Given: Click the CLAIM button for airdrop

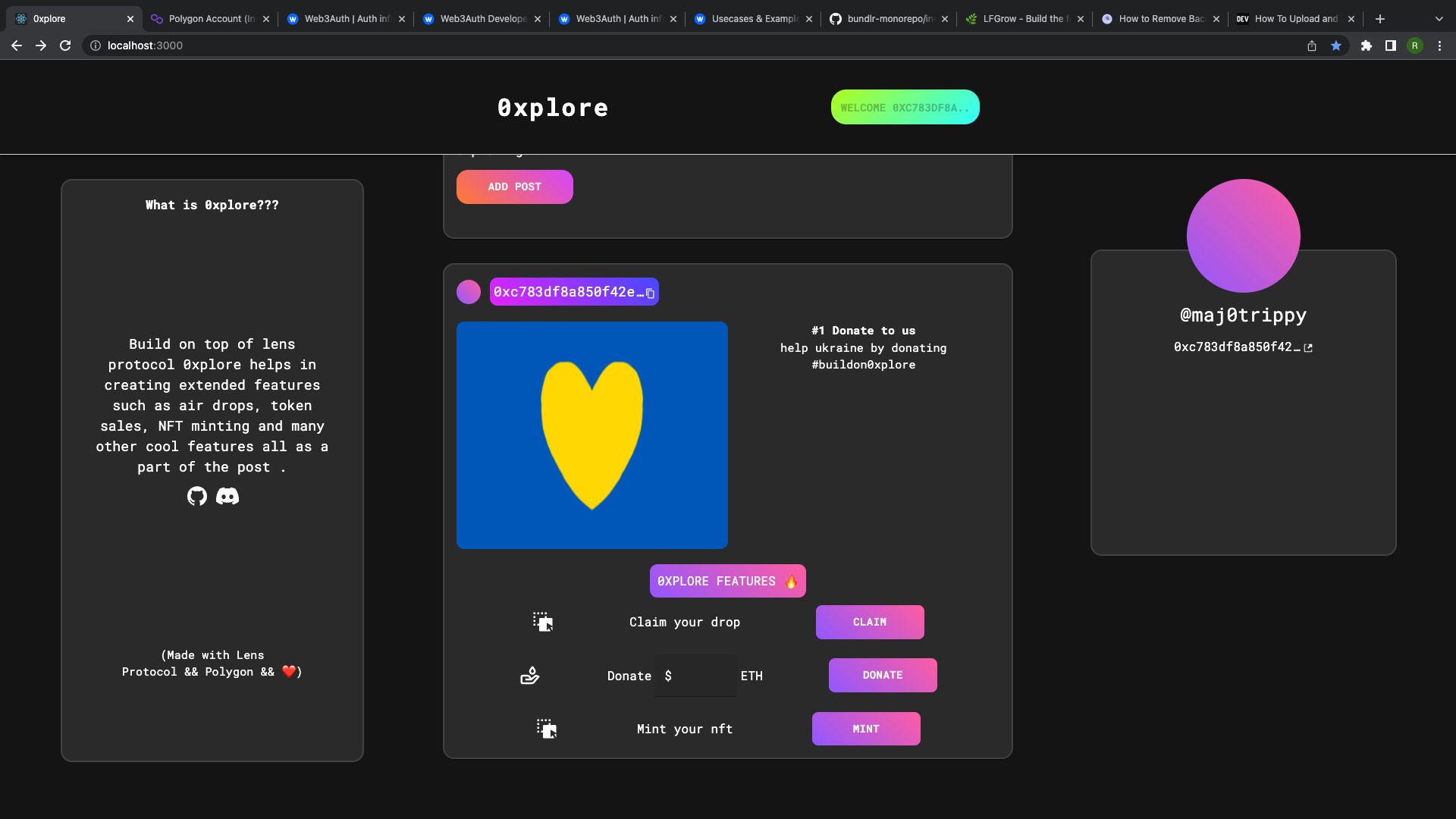Looking at the screenshot, I should 869,622.
